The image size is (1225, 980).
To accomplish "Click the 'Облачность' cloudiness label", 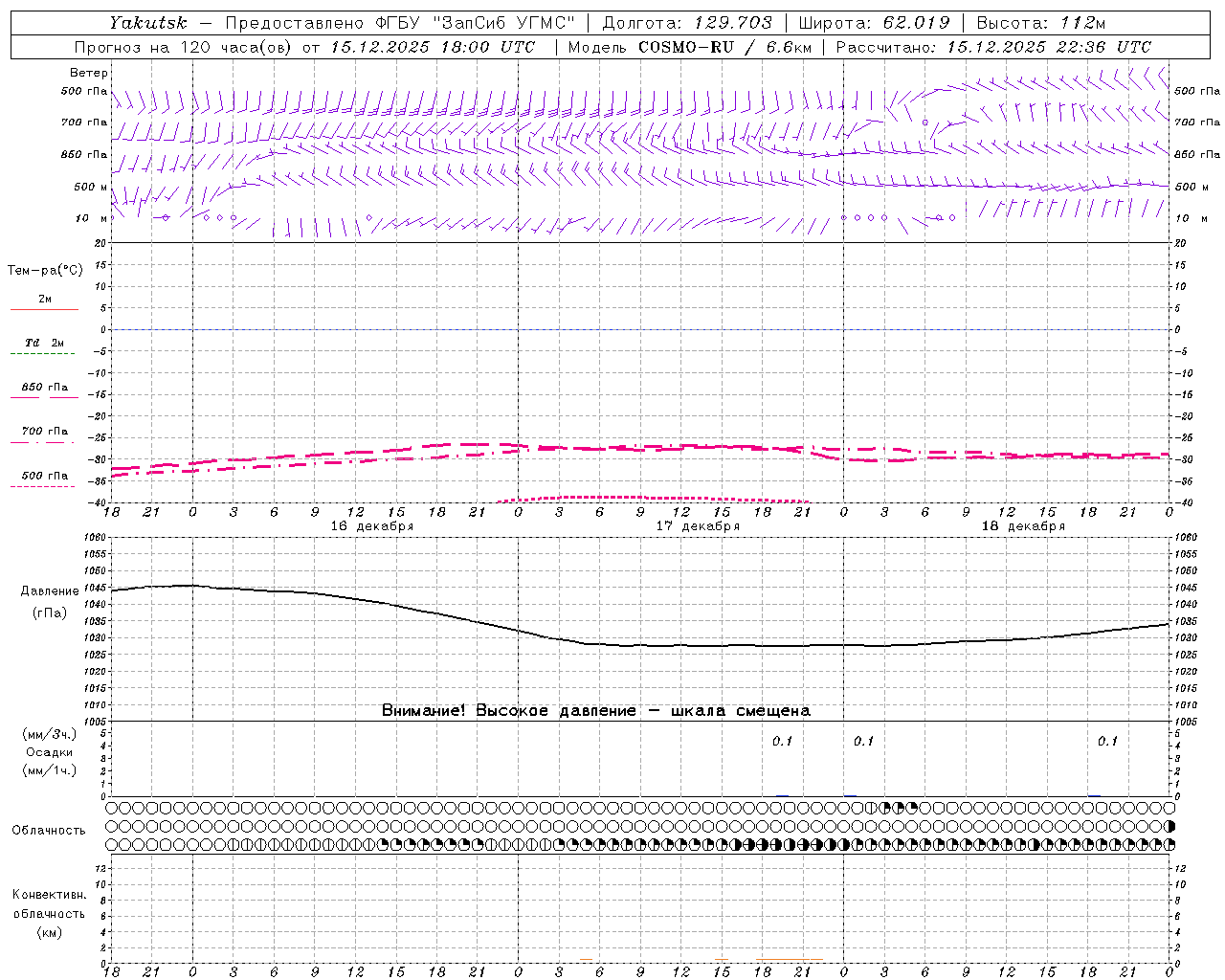I will pos(49,830).
